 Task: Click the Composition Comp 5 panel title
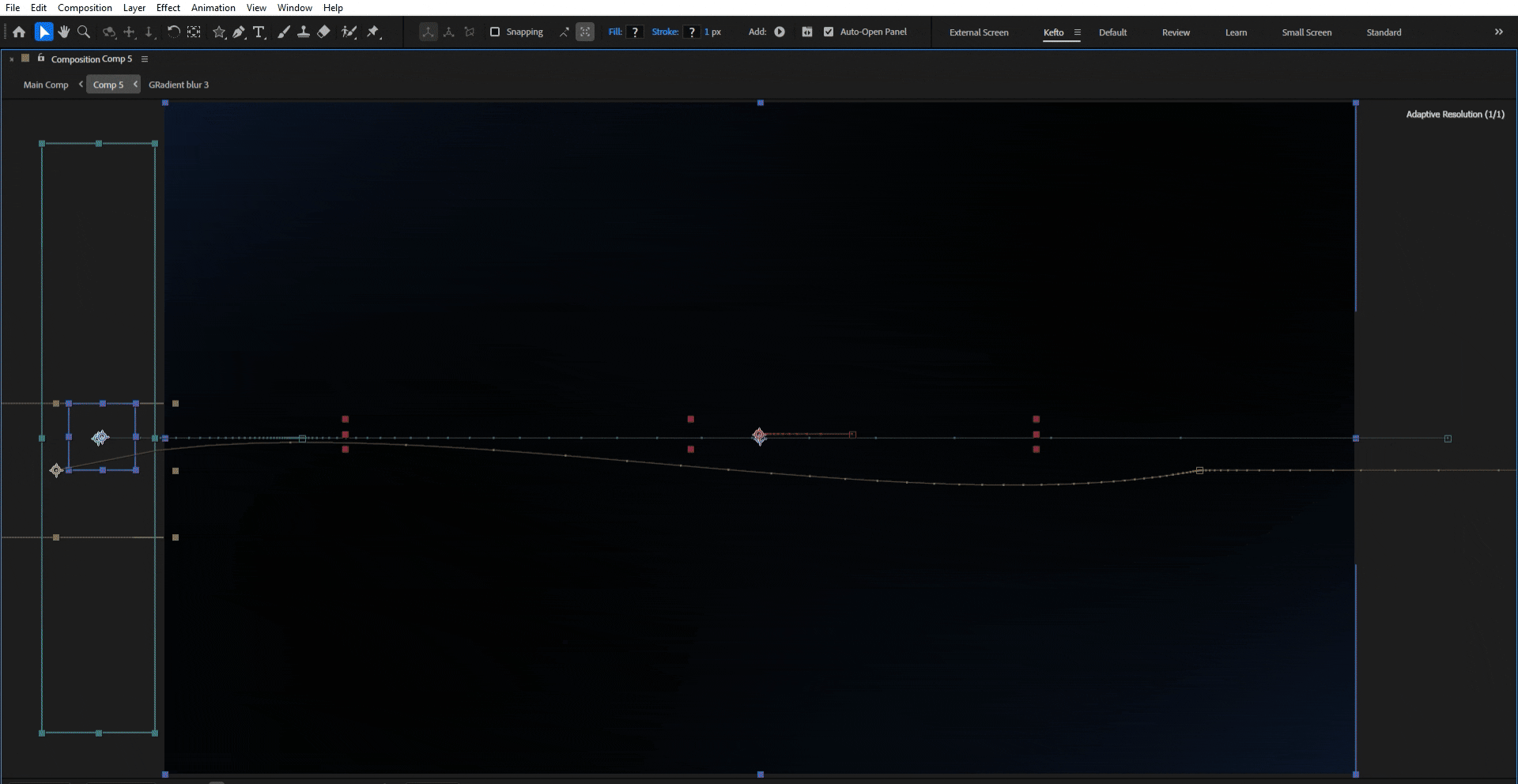(x=92, y=59)
